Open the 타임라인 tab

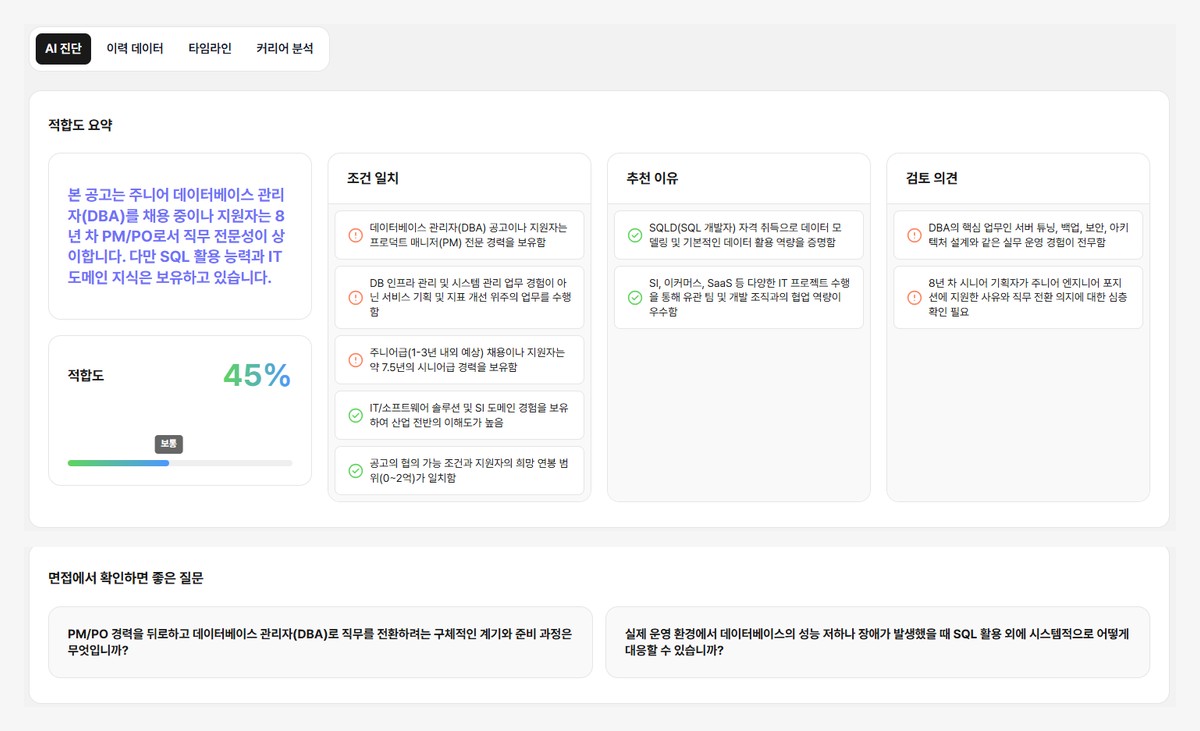click(210, 48)
